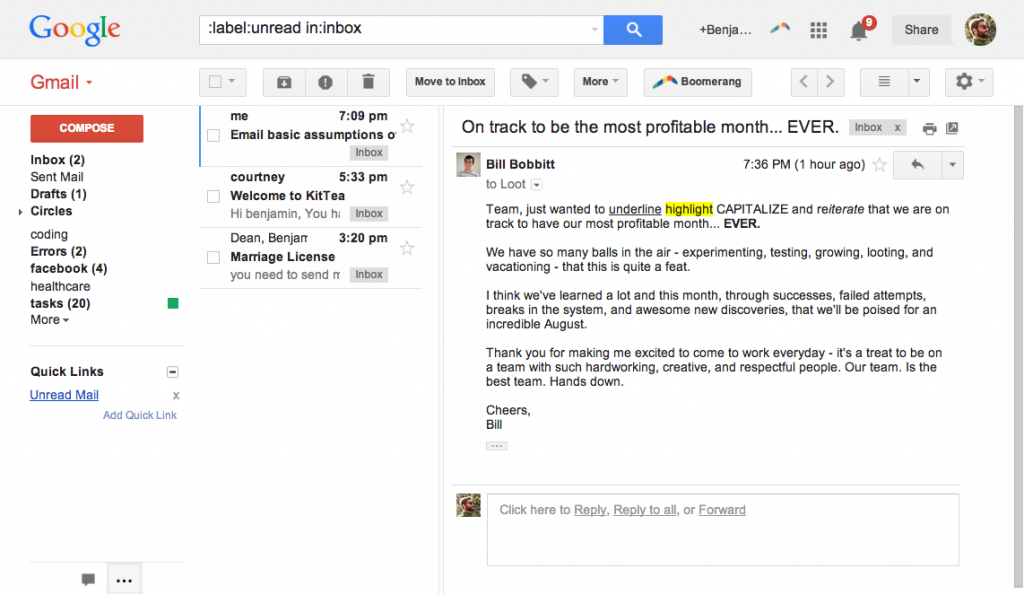Click Reply to all link
This screenshot has height=594, width=1024.
(645, 510)
